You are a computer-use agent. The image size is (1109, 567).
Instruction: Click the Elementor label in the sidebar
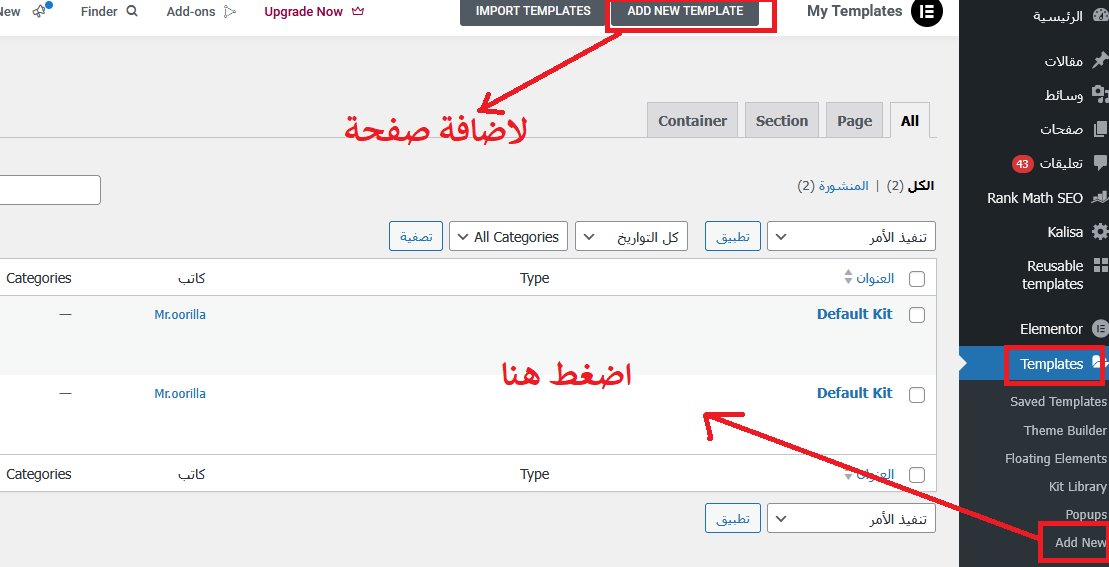(1051, 329)
